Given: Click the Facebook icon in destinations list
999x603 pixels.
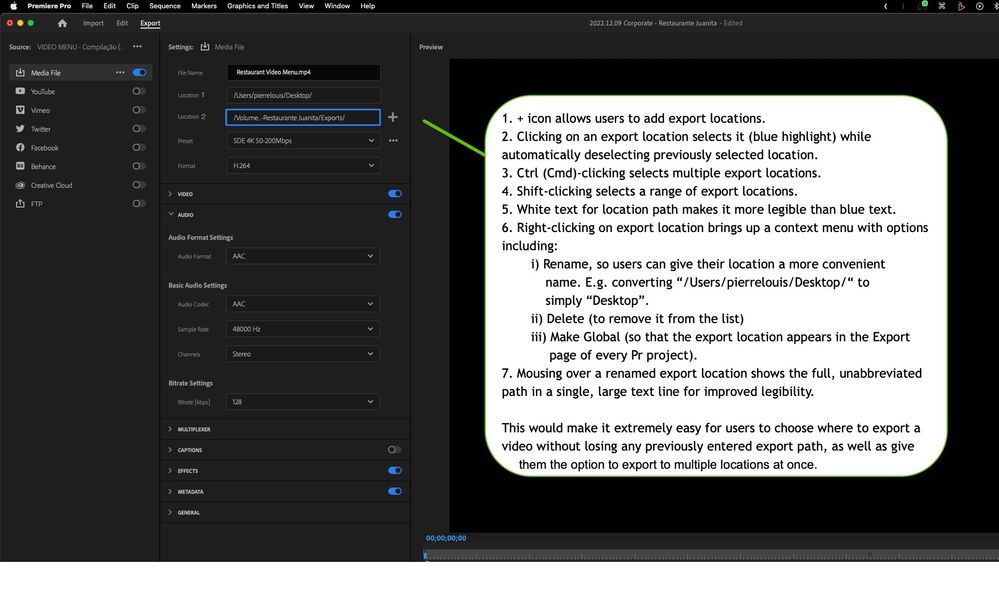Looking at the screenshot, I should point(20,147).
